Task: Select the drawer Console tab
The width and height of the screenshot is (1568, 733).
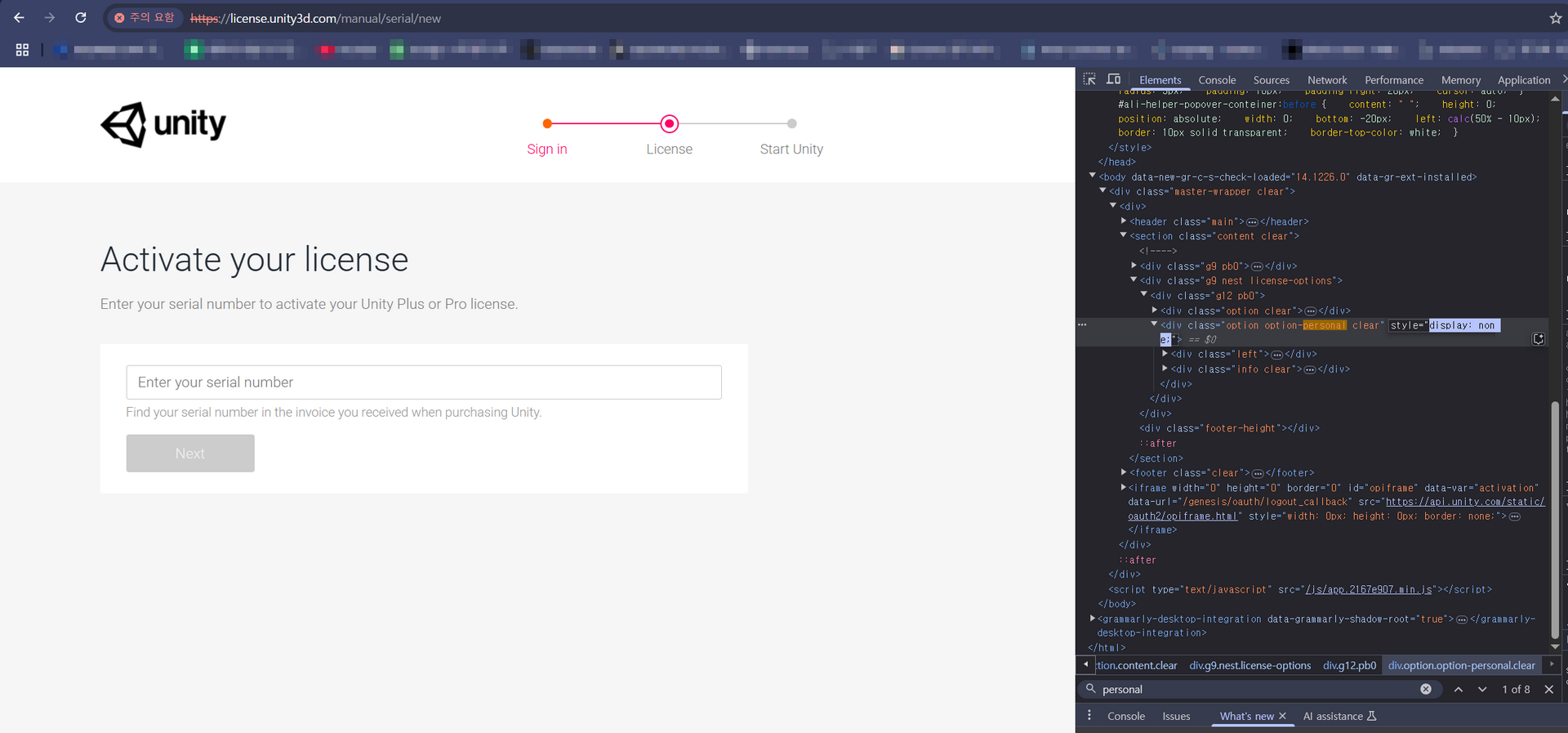Action: click(x=1126, y=716)
